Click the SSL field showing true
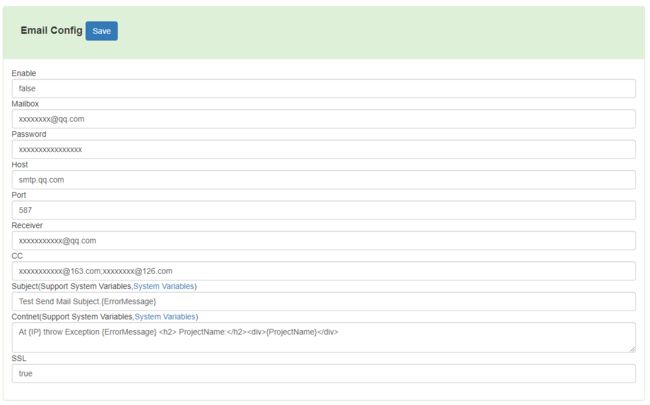 pos(323,373)
